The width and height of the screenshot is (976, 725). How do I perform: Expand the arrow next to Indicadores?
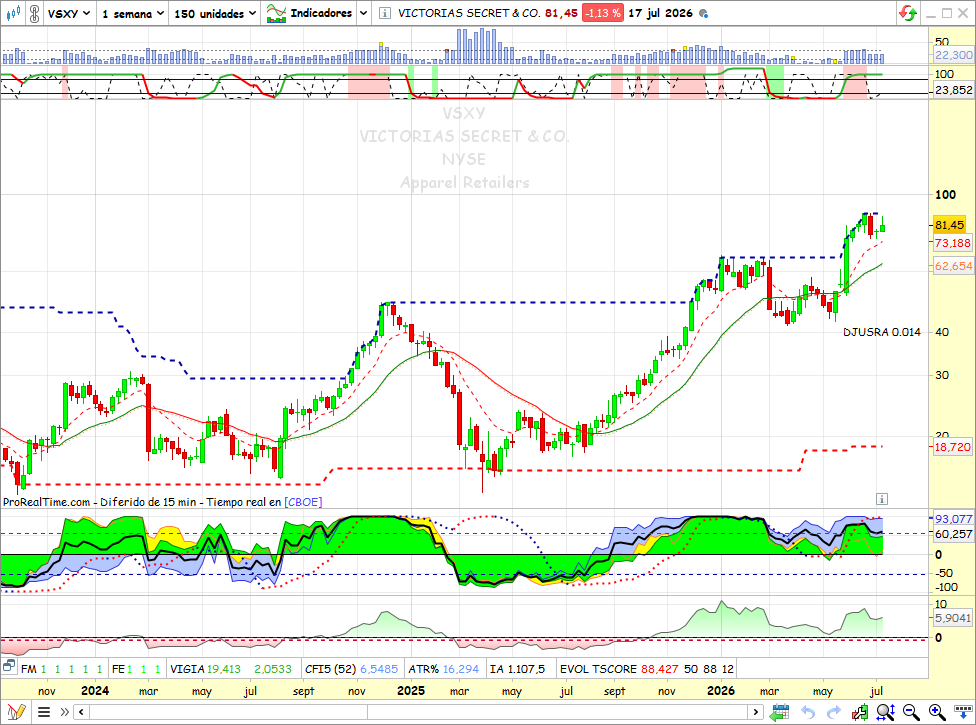[x=364, y=13]
